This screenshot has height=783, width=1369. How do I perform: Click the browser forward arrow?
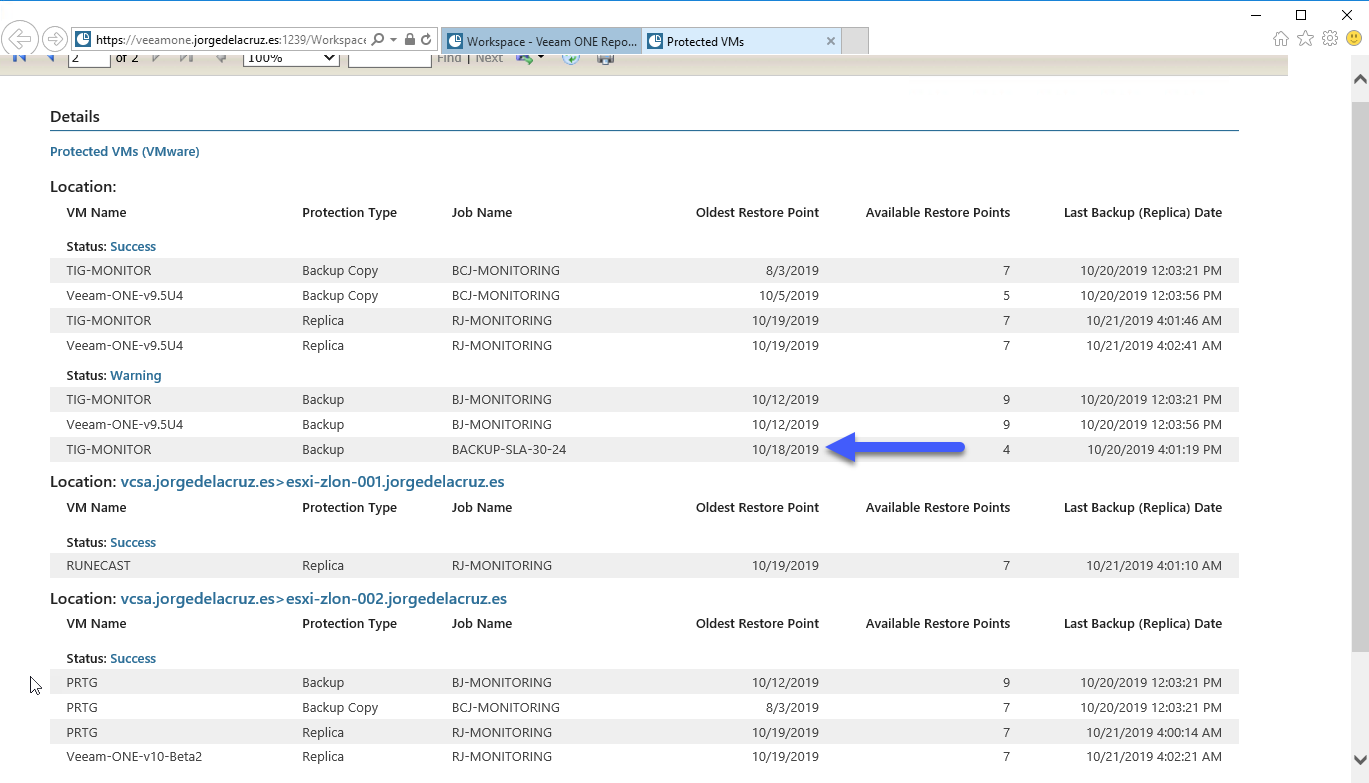[55, 40]
